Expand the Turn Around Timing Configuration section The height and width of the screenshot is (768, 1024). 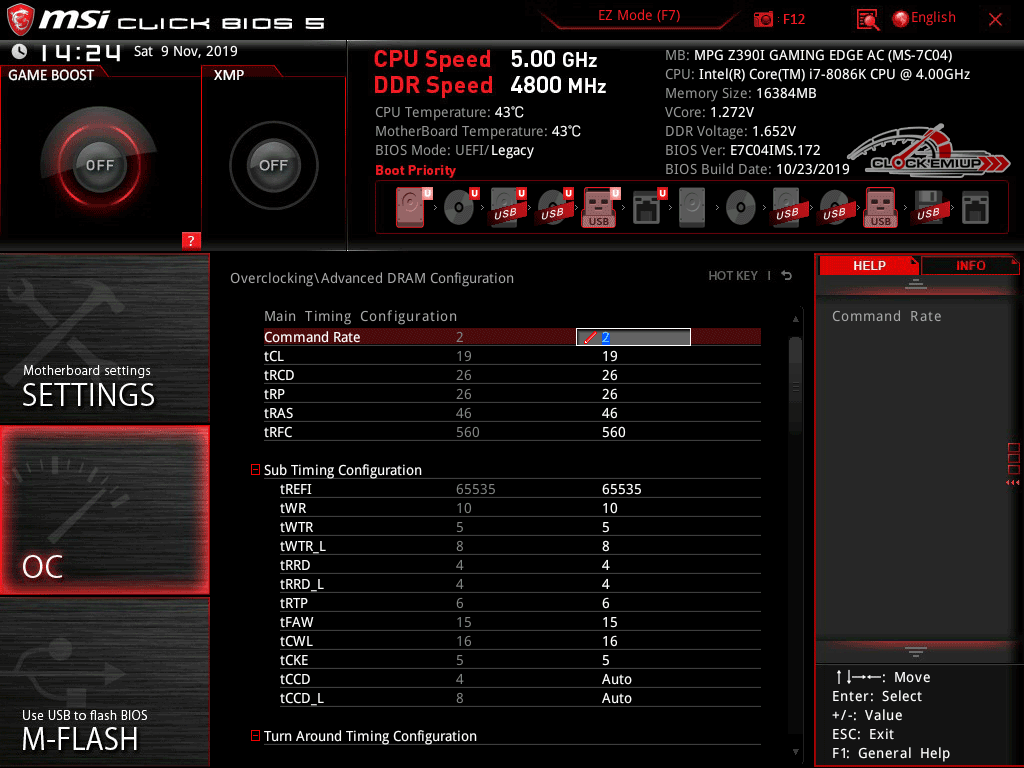pyautogui.click(x=255, y=736)
